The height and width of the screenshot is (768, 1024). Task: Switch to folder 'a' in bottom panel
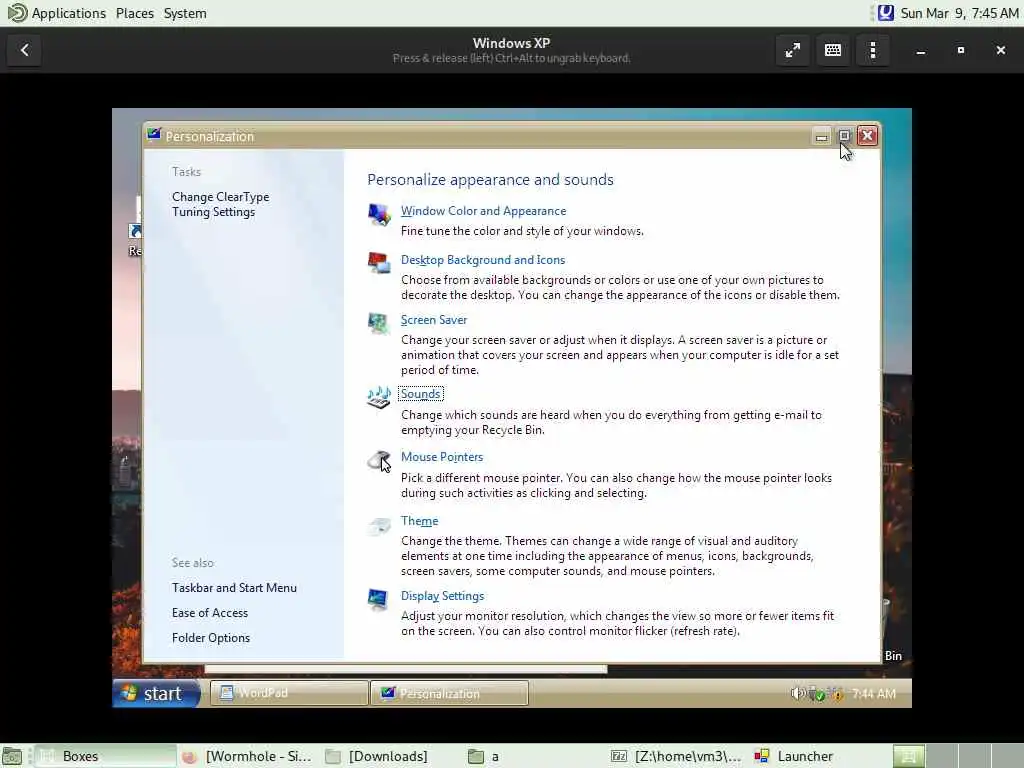[534, 756]
